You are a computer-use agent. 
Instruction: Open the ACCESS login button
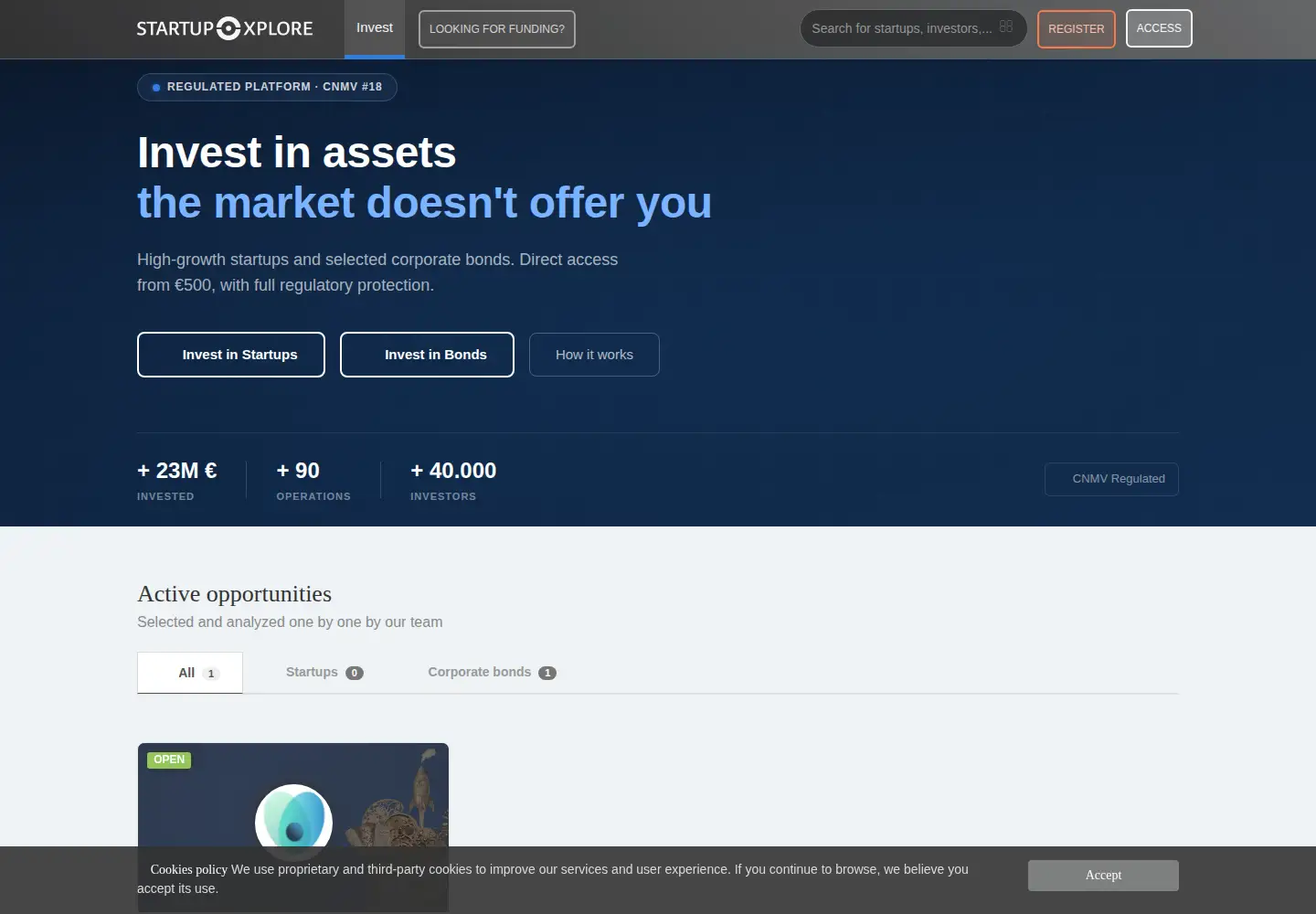tap(1159, 28)
